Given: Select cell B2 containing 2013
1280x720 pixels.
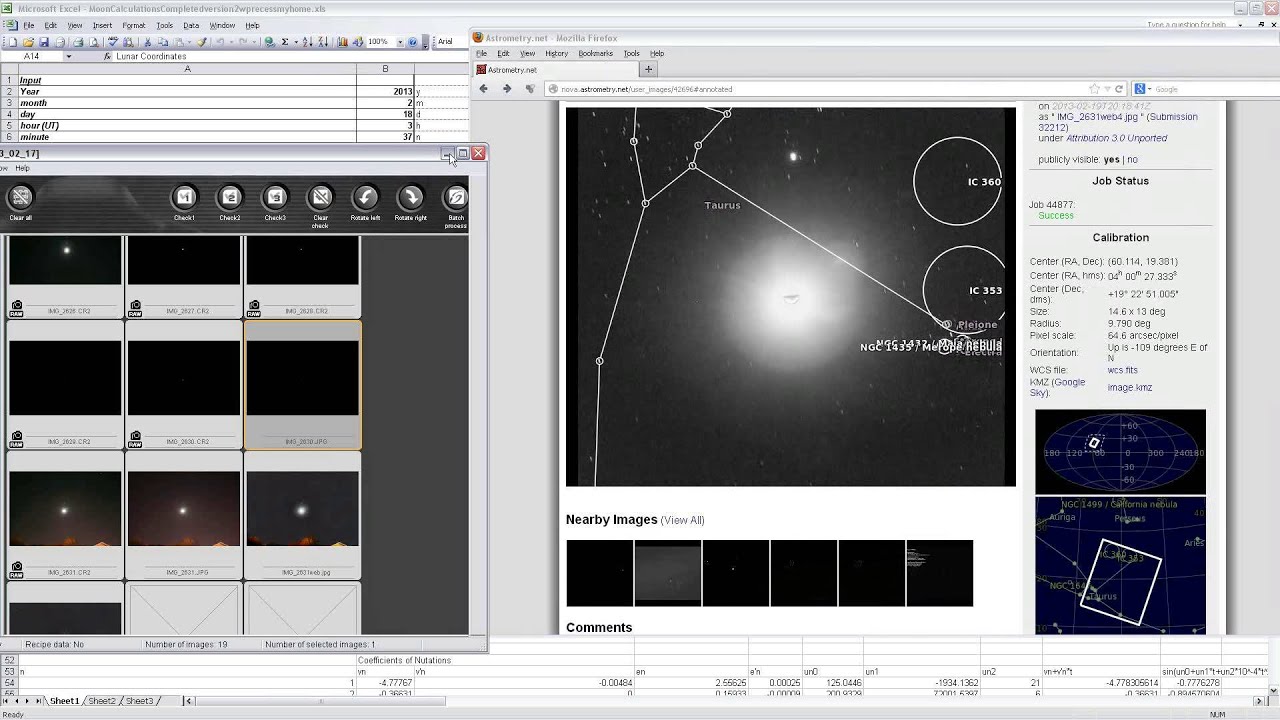Looking at the screenshot, I should pyautogui.click(x=385, y=91).
